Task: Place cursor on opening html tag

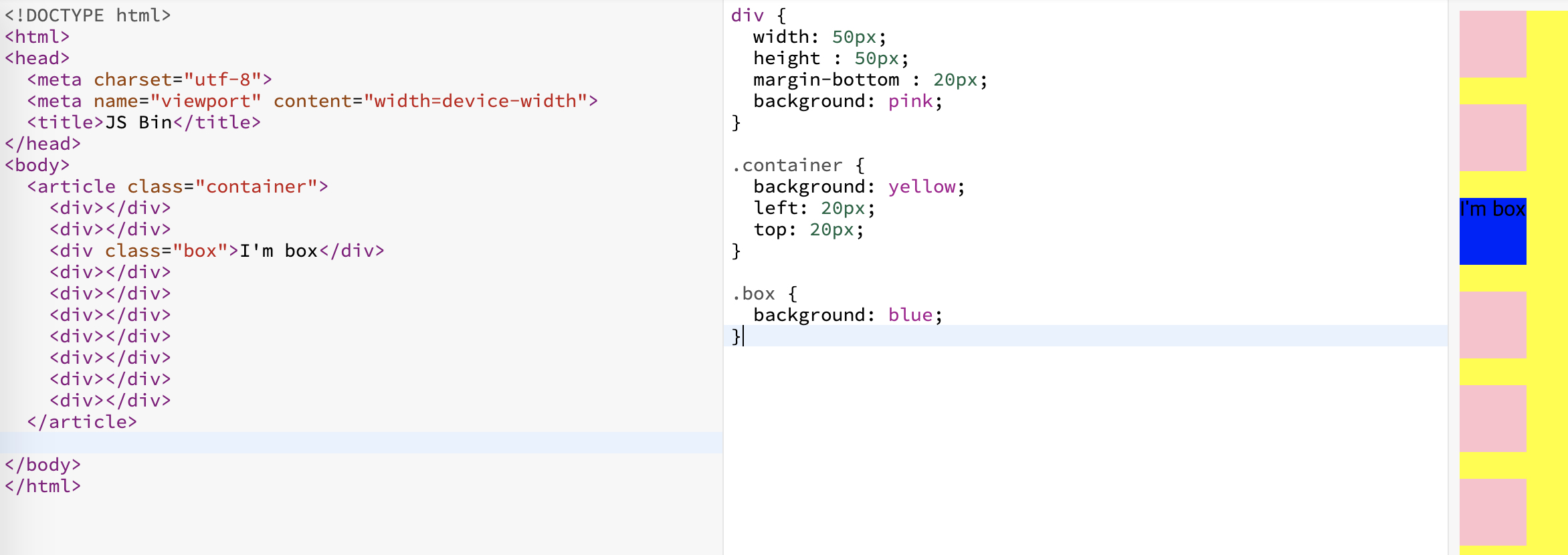Action: [37, 37]
